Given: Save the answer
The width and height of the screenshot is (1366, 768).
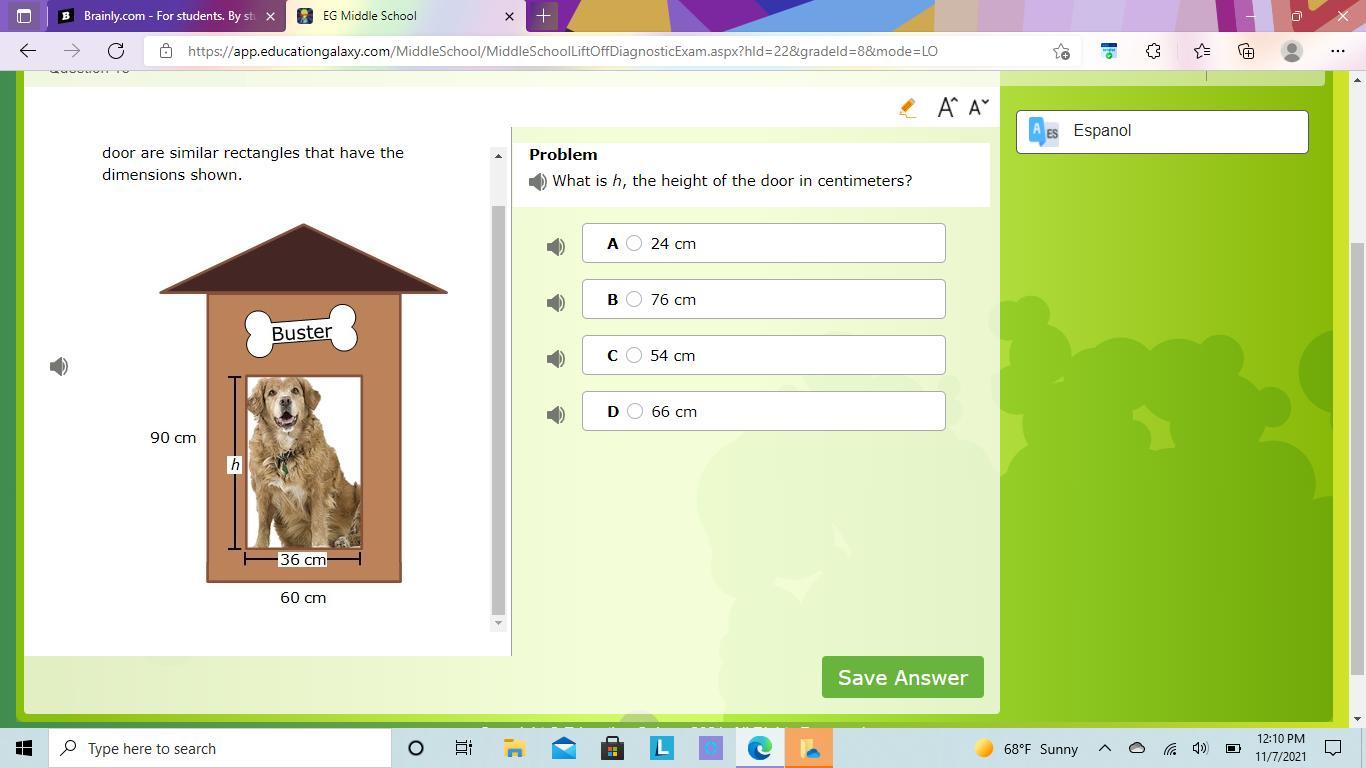Looking at the screenshot, I should [902, 677].
